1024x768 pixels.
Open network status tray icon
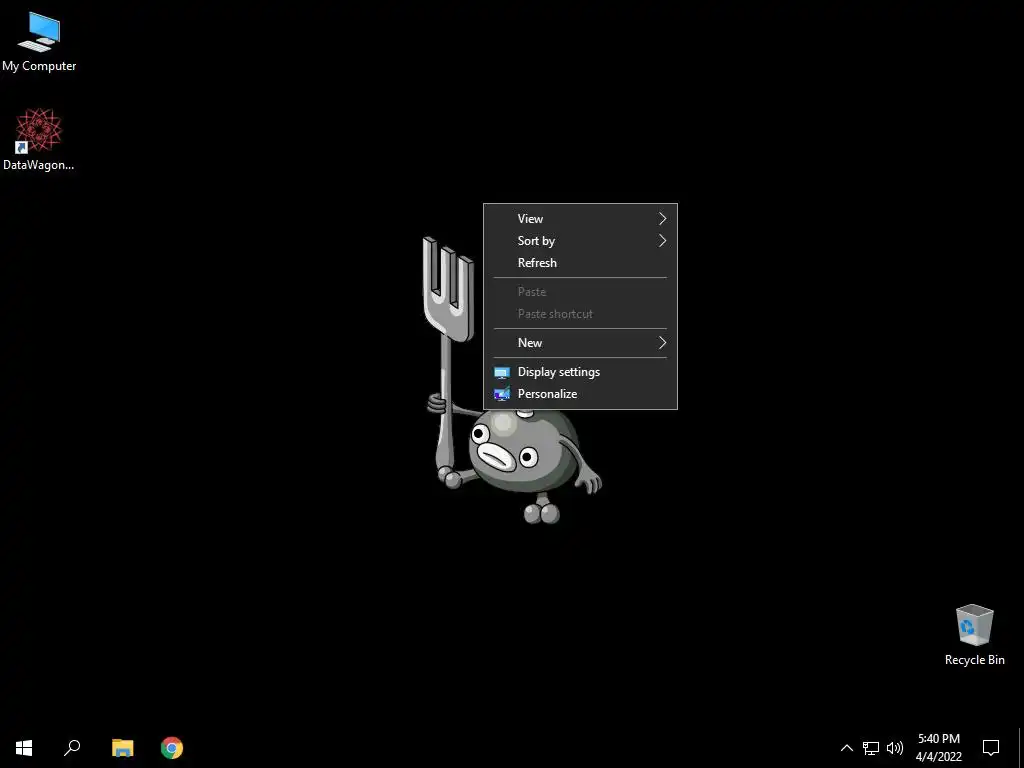point(871,748)
